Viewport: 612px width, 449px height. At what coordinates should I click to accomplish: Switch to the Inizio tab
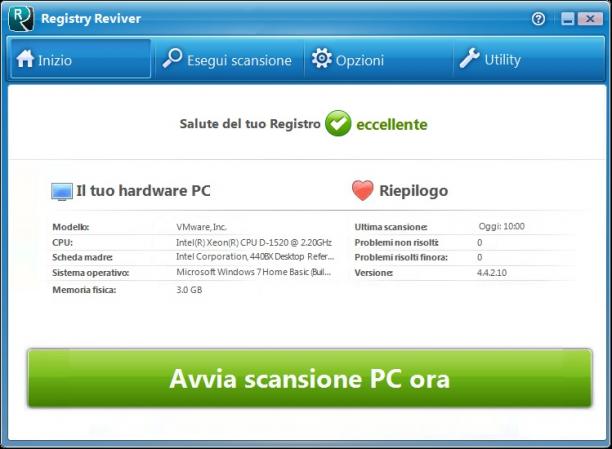tap(81, 59)
